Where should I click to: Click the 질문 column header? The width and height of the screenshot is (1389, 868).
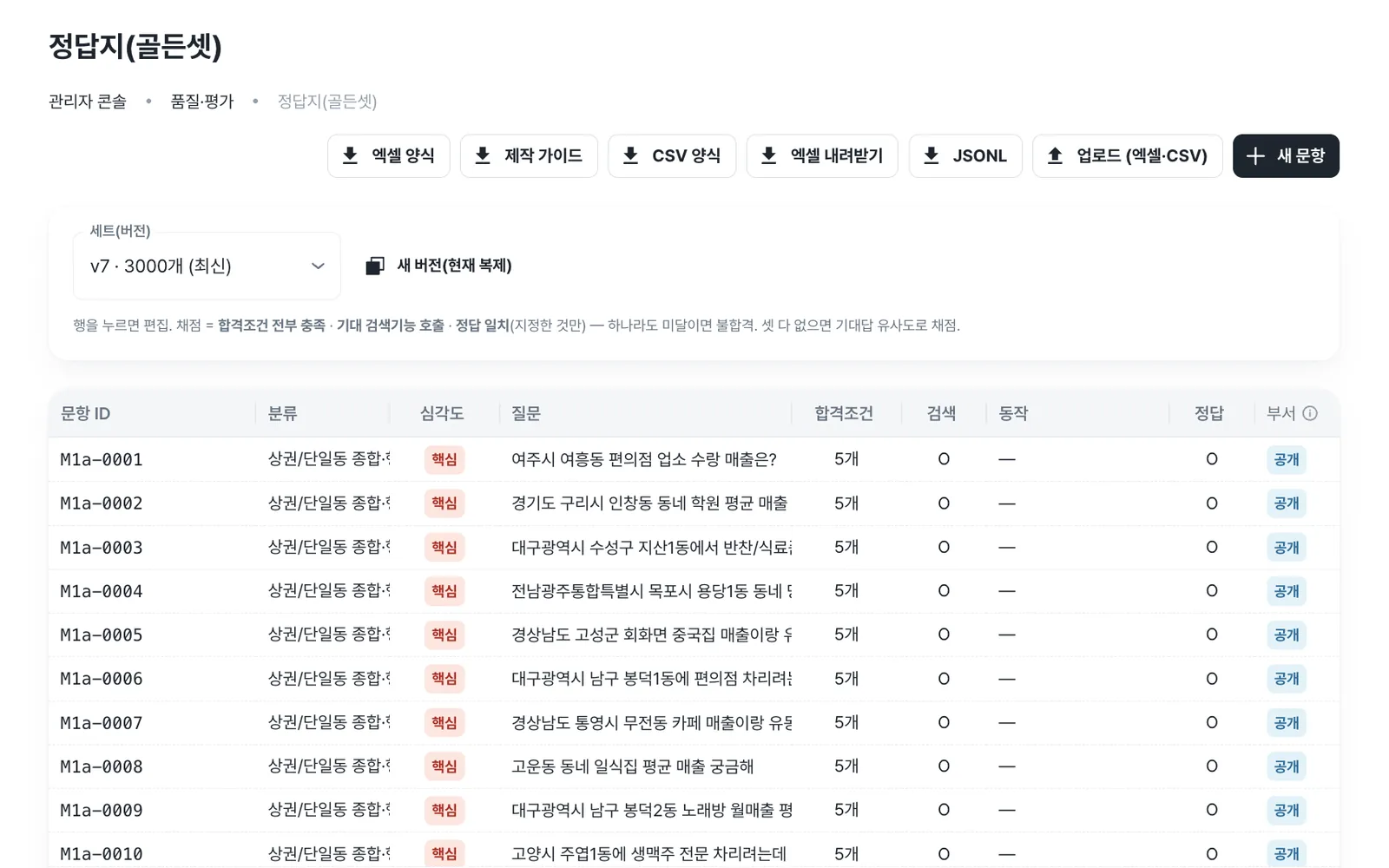(526, 413)
